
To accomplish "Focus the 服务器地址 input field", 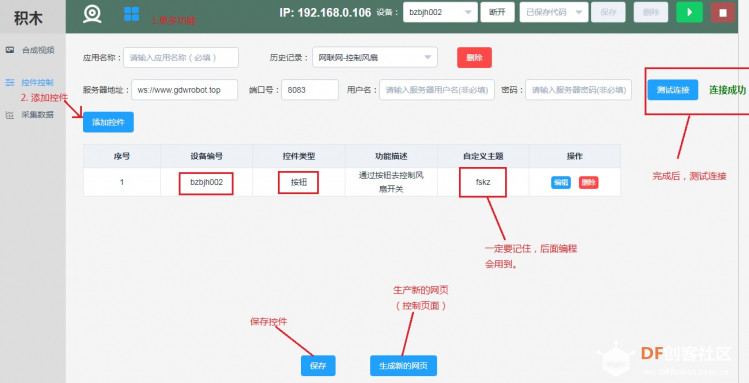I will pyautogui.click(x=184, y=90).
